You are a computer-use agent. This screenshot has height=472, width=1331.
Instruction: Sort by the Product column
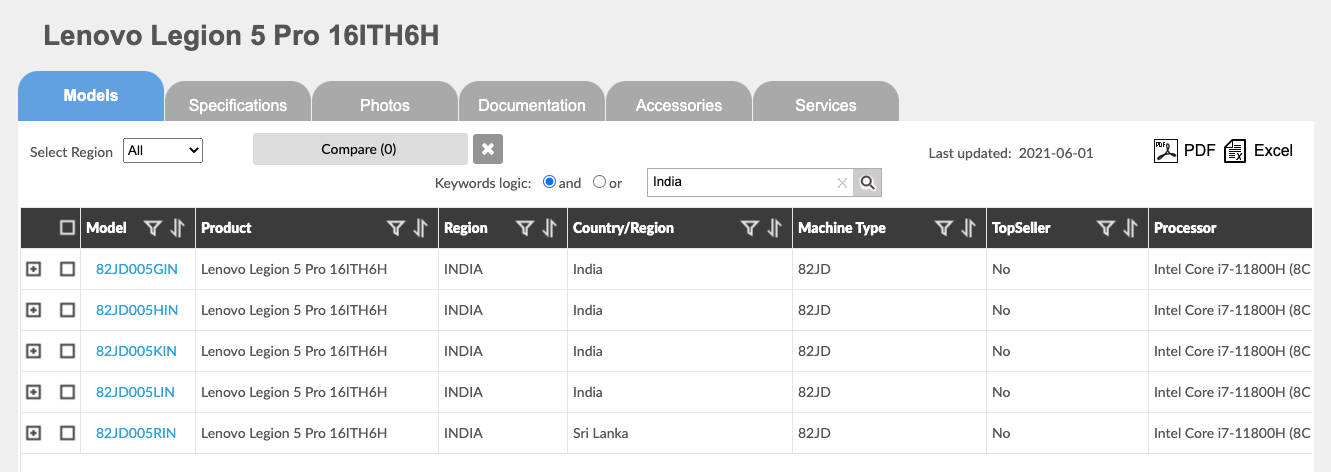pos(421,228)
